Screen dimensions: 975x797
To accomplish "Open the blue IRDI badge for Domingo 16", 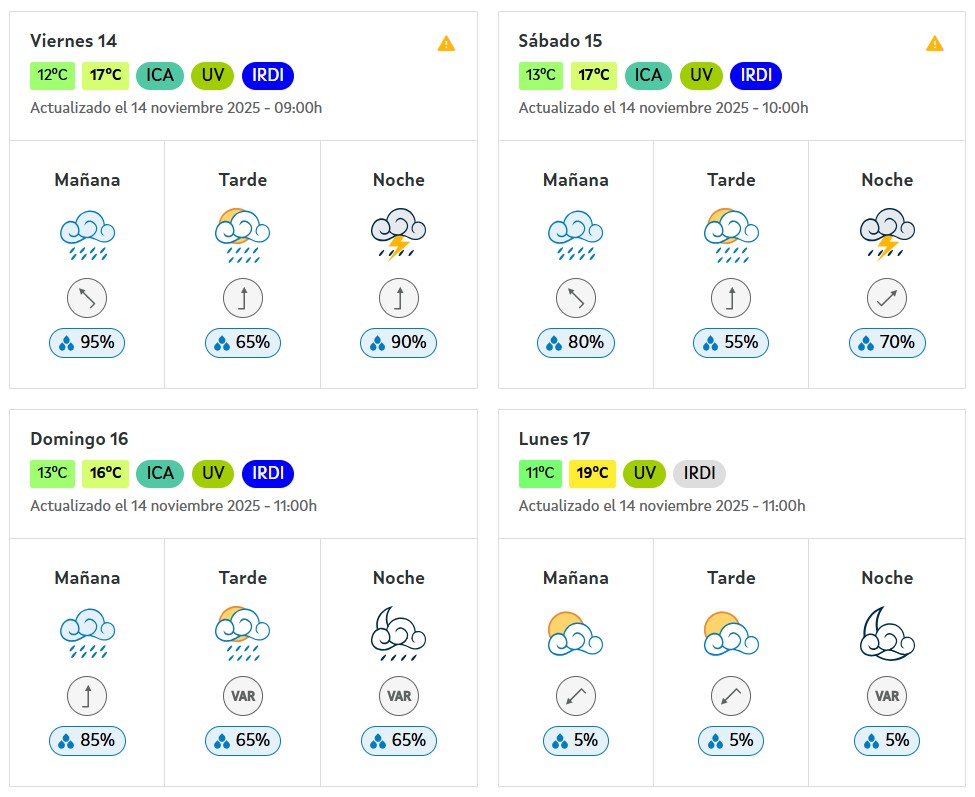I will pyautogui.click(x=268, y=473).
